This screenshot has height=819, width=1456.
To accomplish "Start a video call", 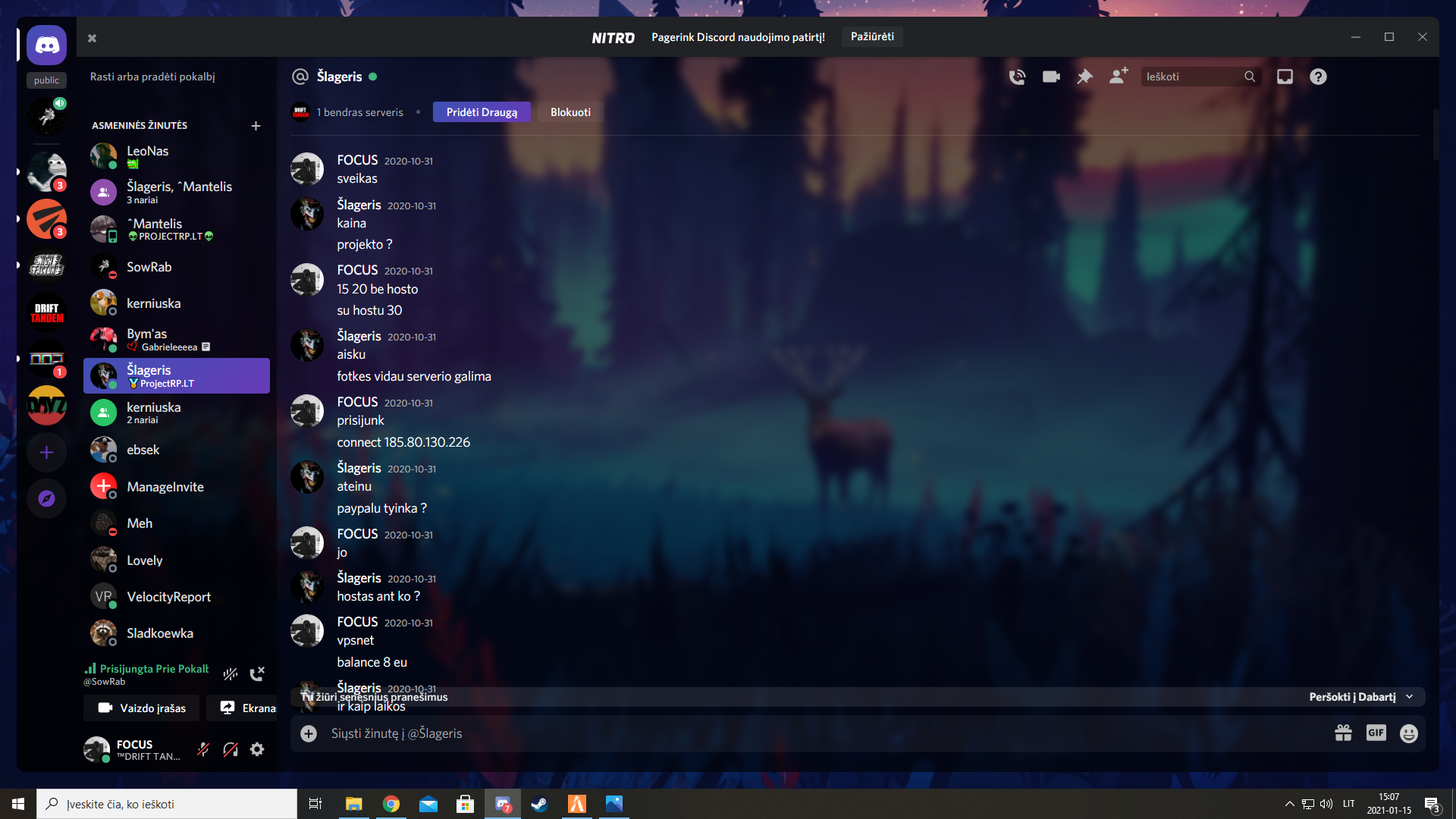I will tap(1051, 77).
